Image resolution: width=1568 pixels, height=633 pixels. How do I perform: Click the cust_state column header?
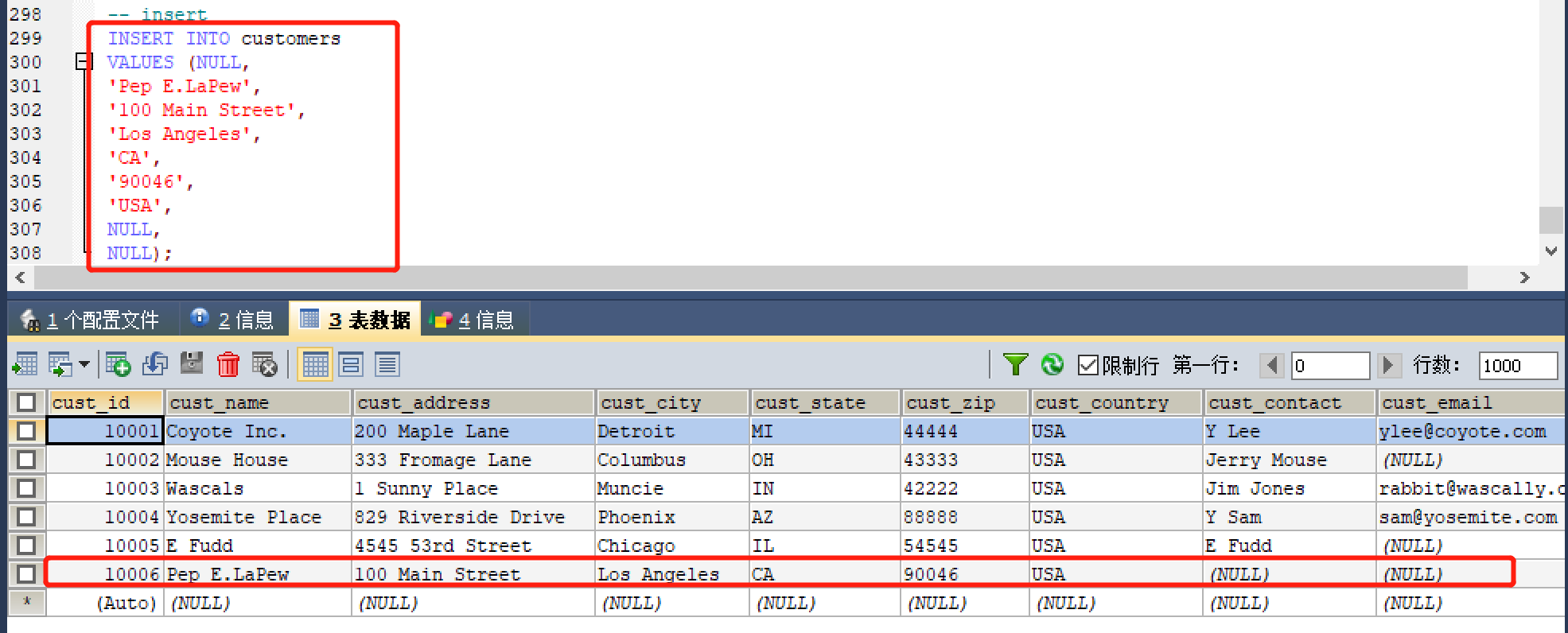pyautogui.click(x=826, y=402)
